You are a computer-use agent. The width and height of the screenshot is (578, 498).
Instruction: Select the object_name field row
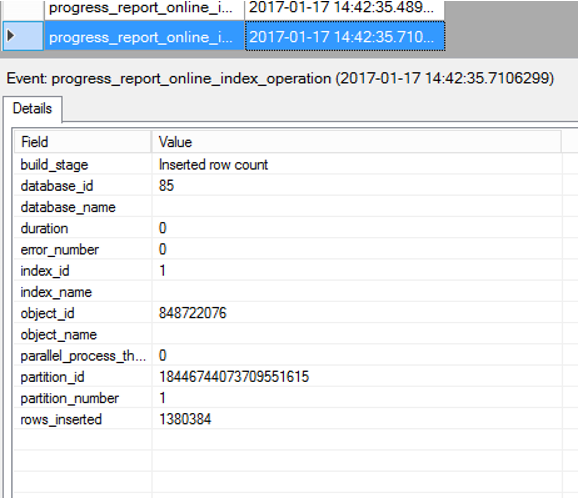(x=288, y=334)
